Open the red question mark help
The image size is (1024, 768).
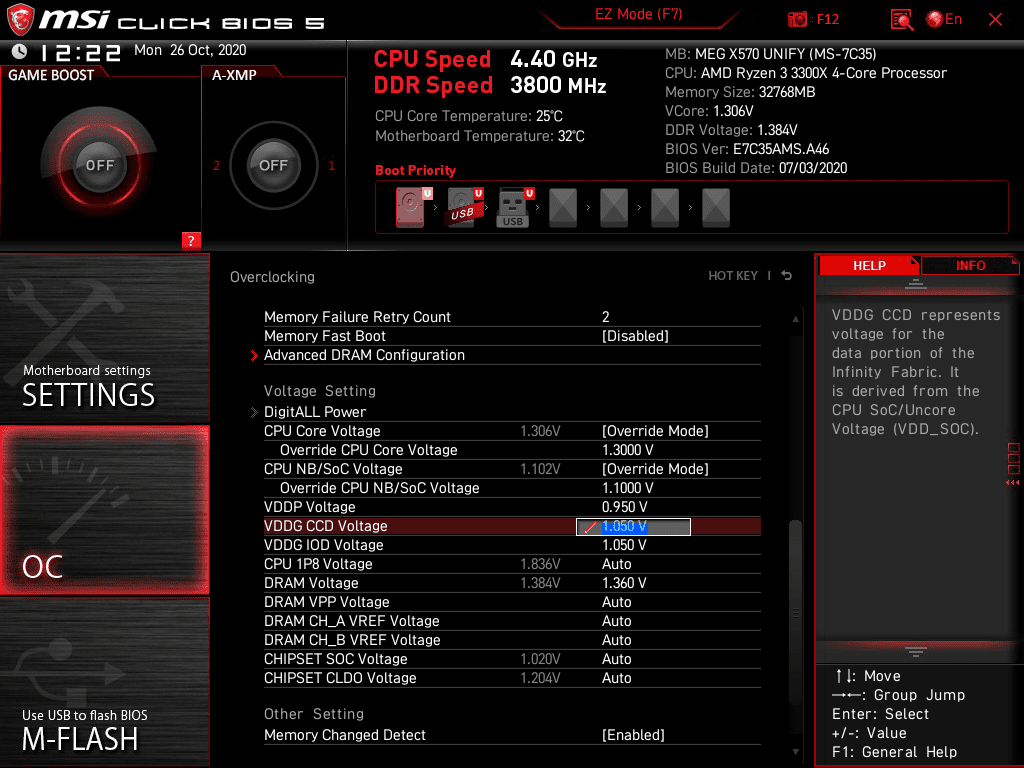(x=191, y=240)
